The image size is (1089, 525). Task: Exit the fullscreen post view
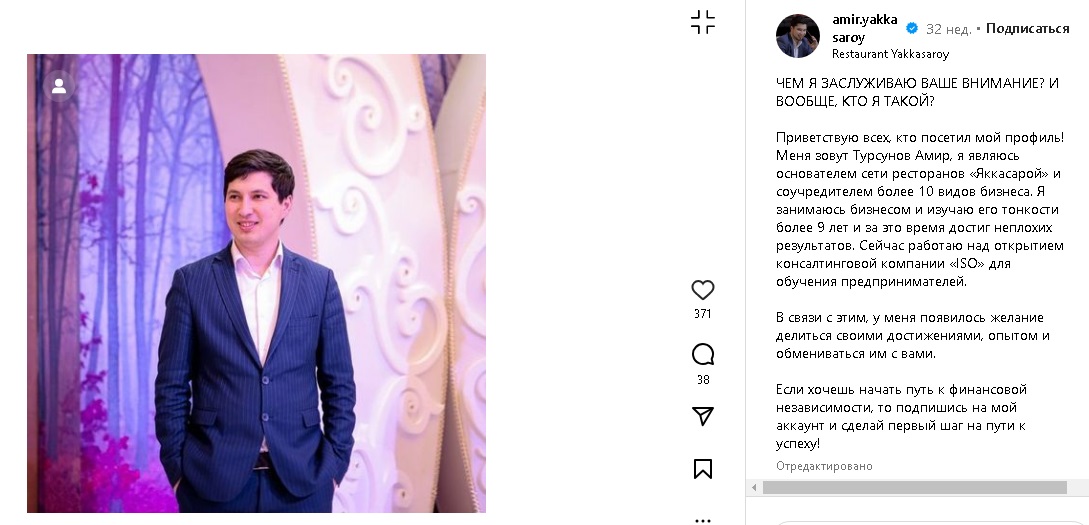click(703, 23)
